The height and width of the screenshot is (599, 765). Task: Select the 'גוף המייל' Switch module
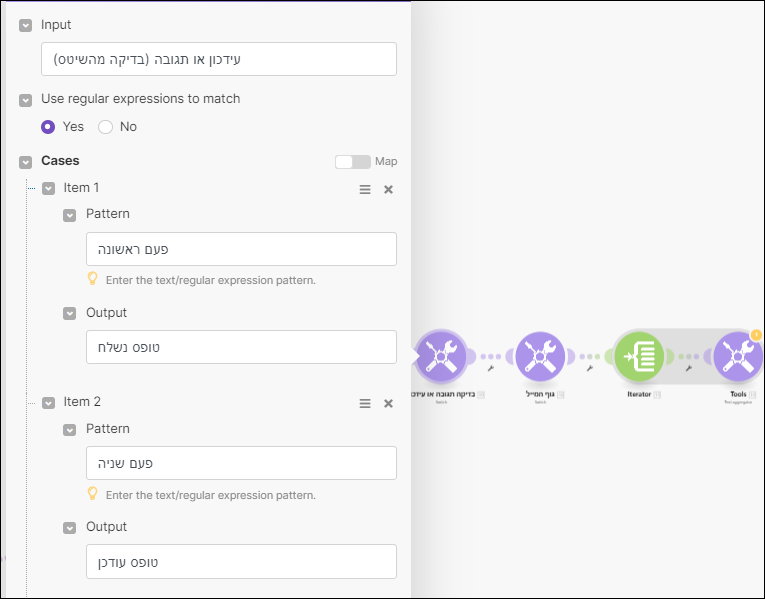(539, 357)
